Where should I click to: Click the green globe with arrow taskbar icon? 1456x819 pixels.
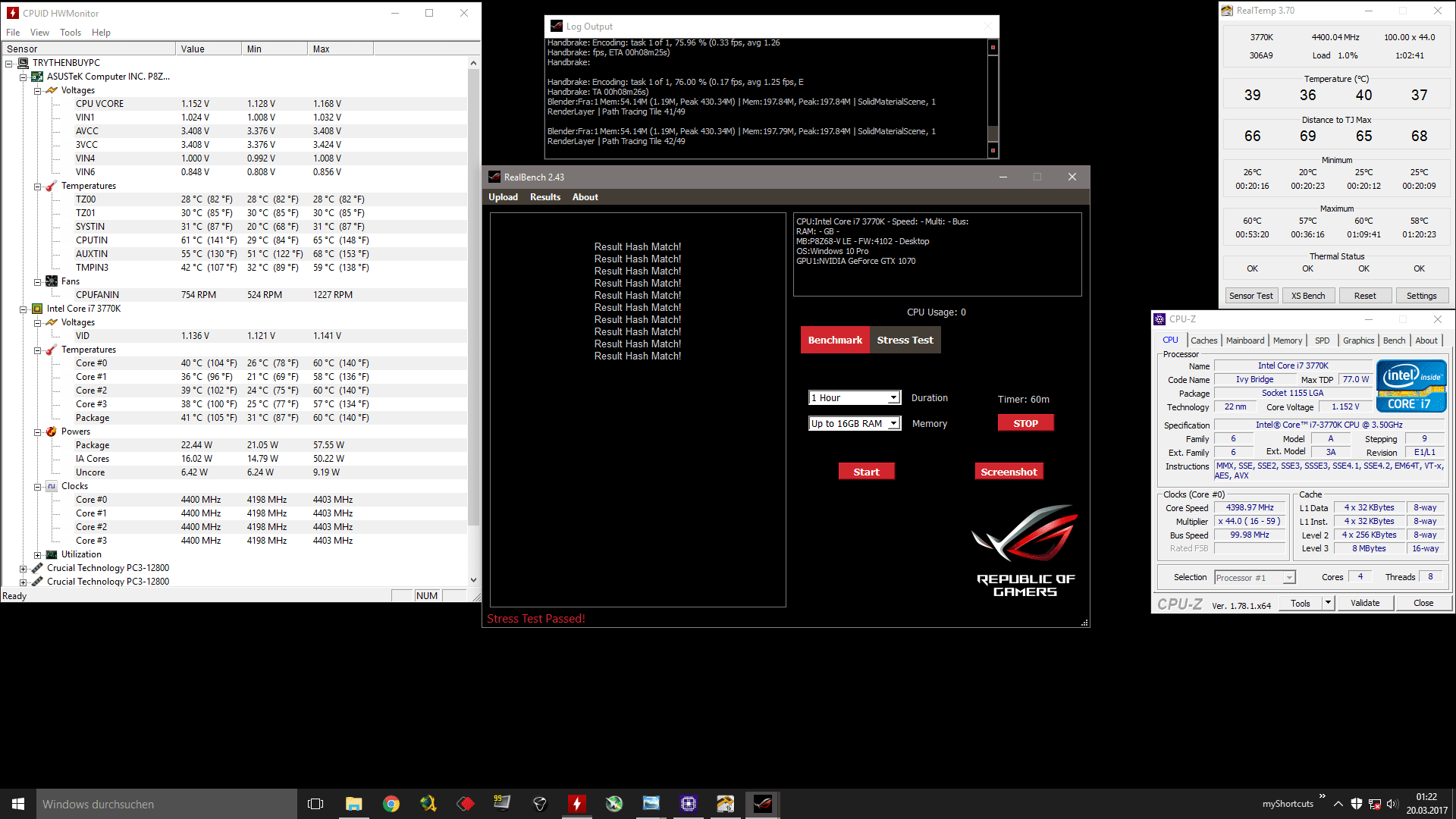pos(613,804)
